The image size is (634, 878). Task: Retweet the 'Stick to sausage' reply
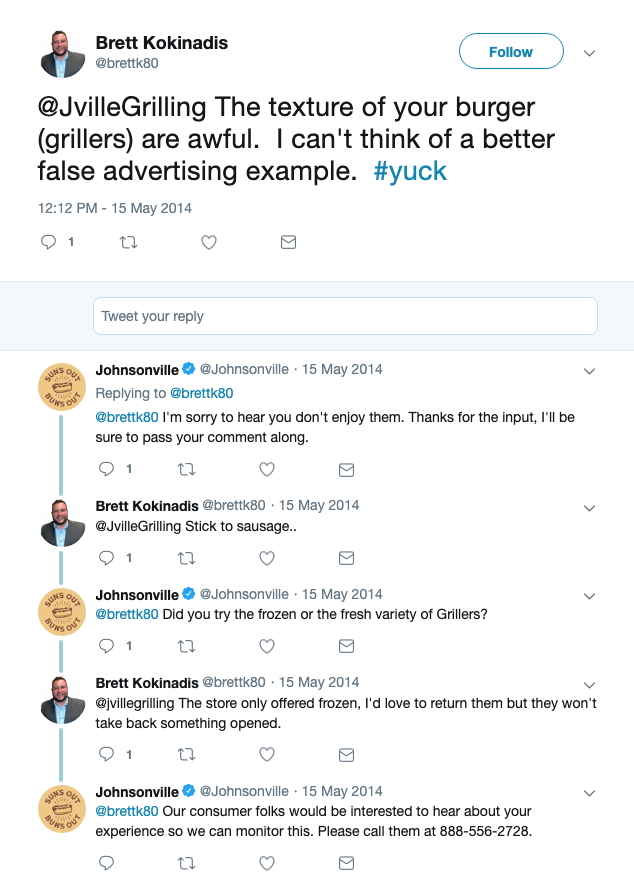[187, 558]
